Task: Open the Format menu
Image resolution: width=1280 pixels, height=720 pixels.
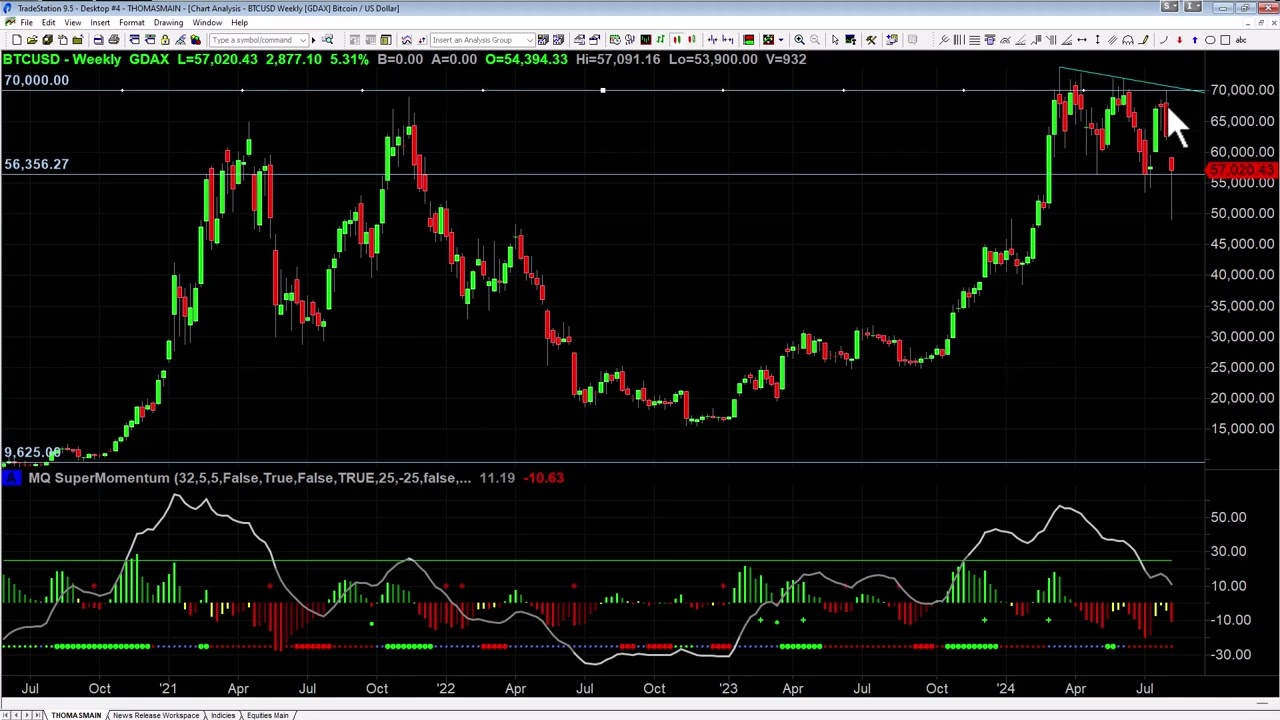Action: pyautogui.click(x=131, y=22)
